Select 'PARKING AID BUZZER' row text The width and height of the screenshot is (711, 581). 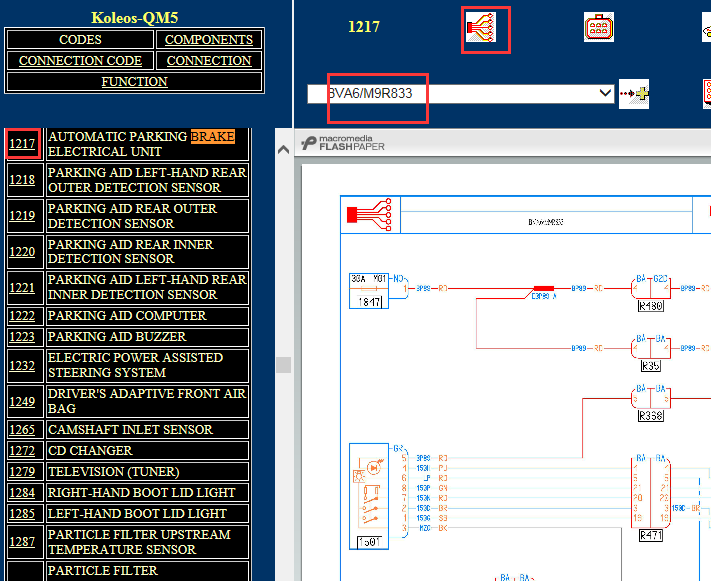pos(117,337)
